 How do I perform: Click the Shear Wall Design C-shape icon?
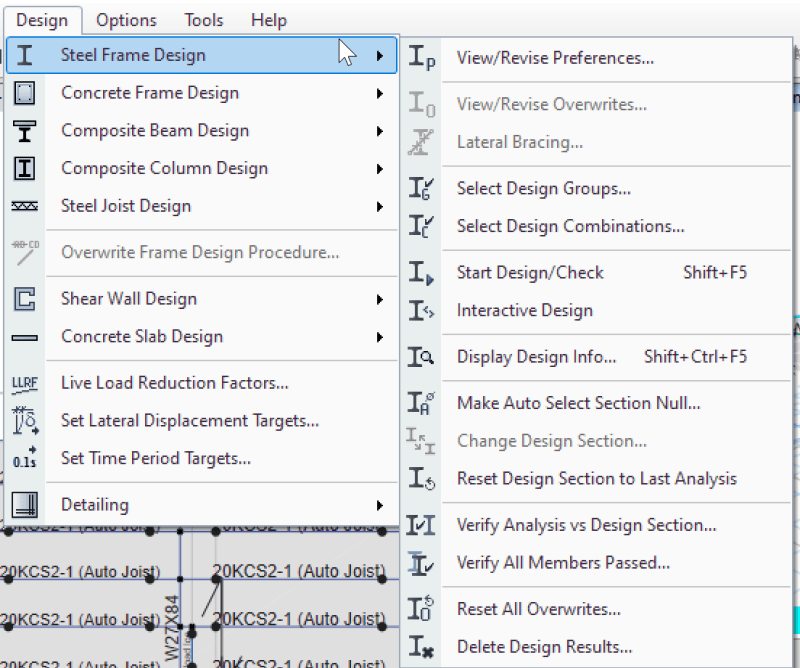[x=24, y=299]
